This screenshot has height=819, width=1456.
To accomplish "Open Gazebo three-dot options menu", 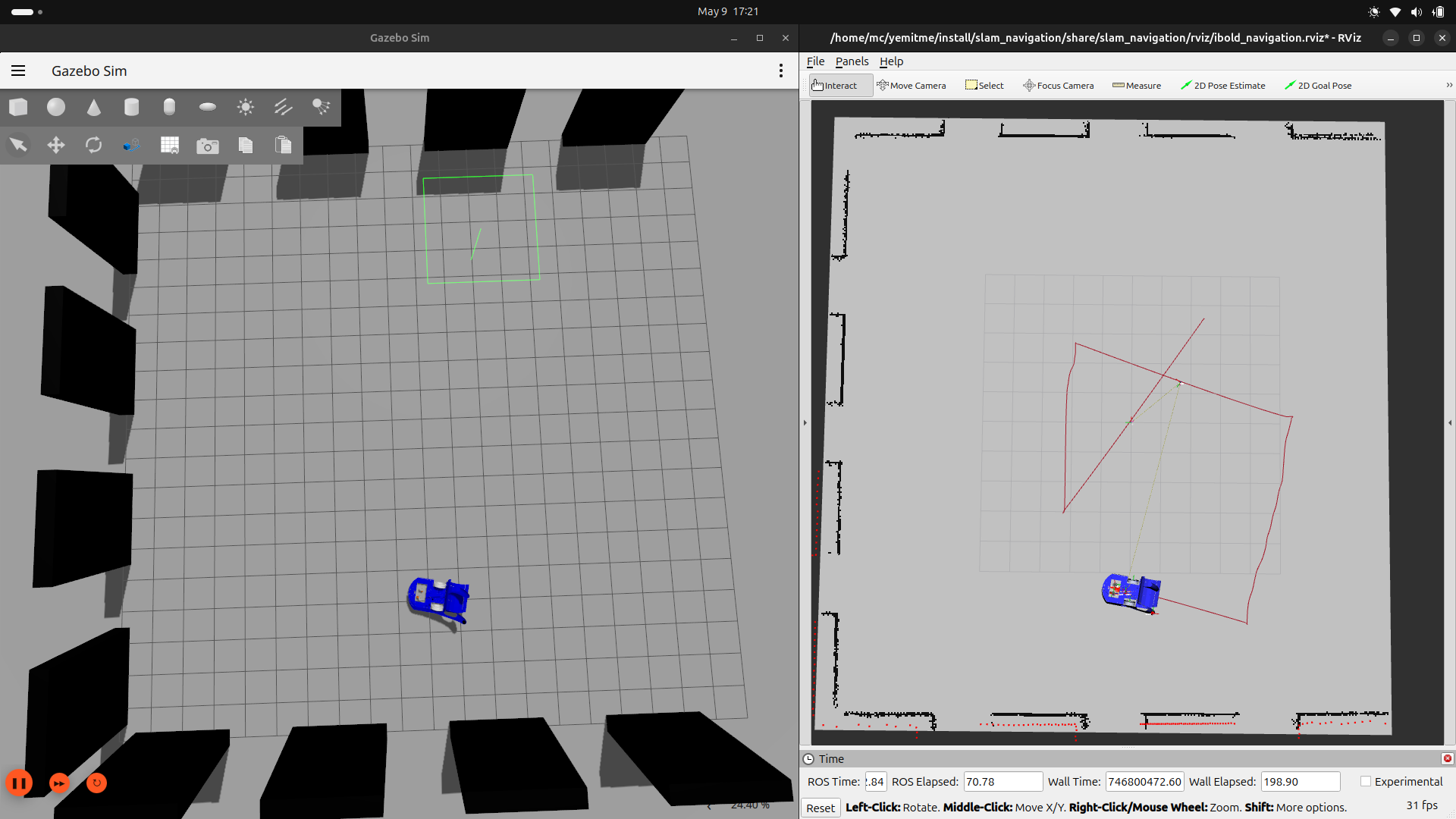I will tap(780, 71).
